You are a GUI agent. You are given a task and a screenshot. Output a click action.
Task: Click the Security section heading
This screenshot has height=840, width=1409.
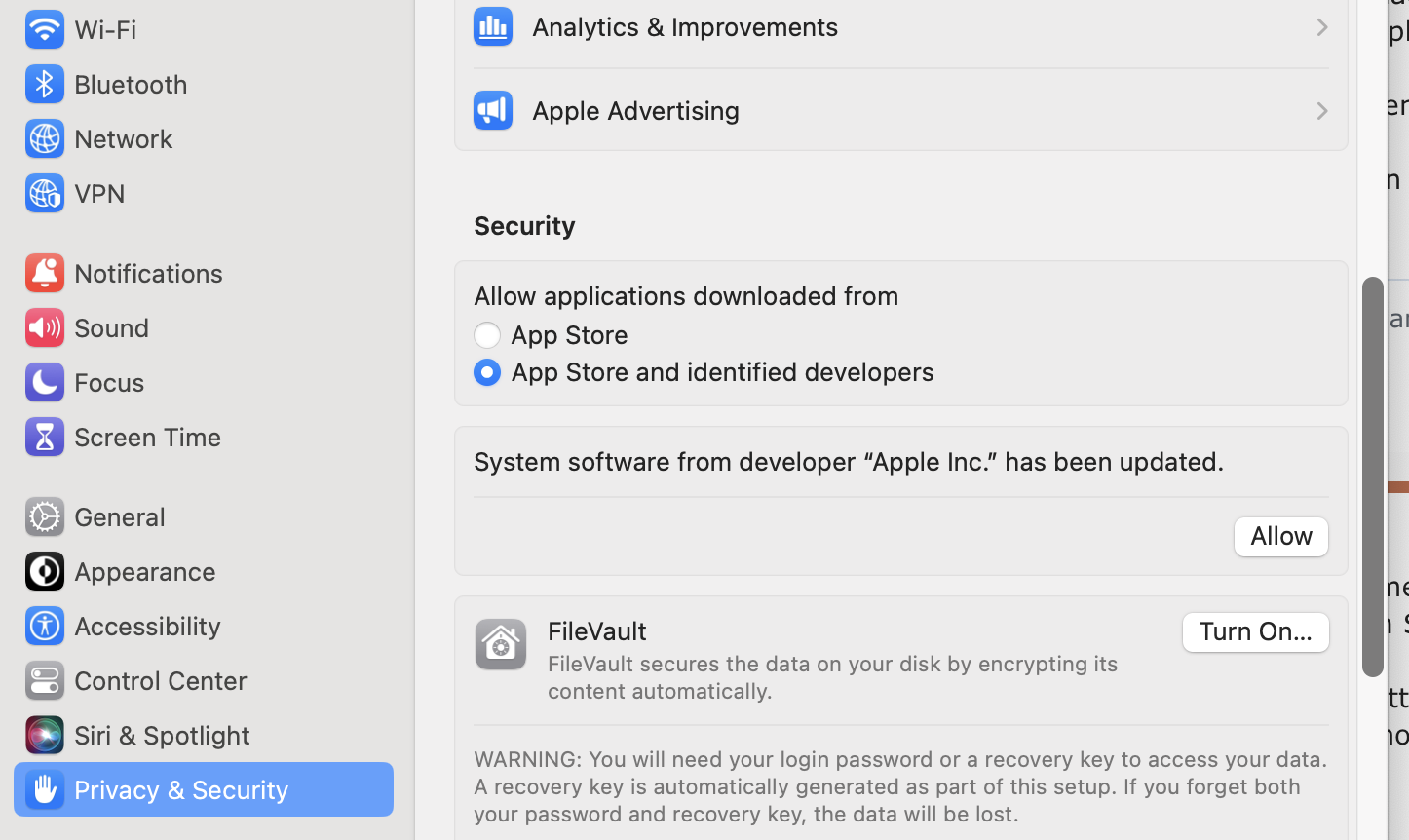click(524, 225)
